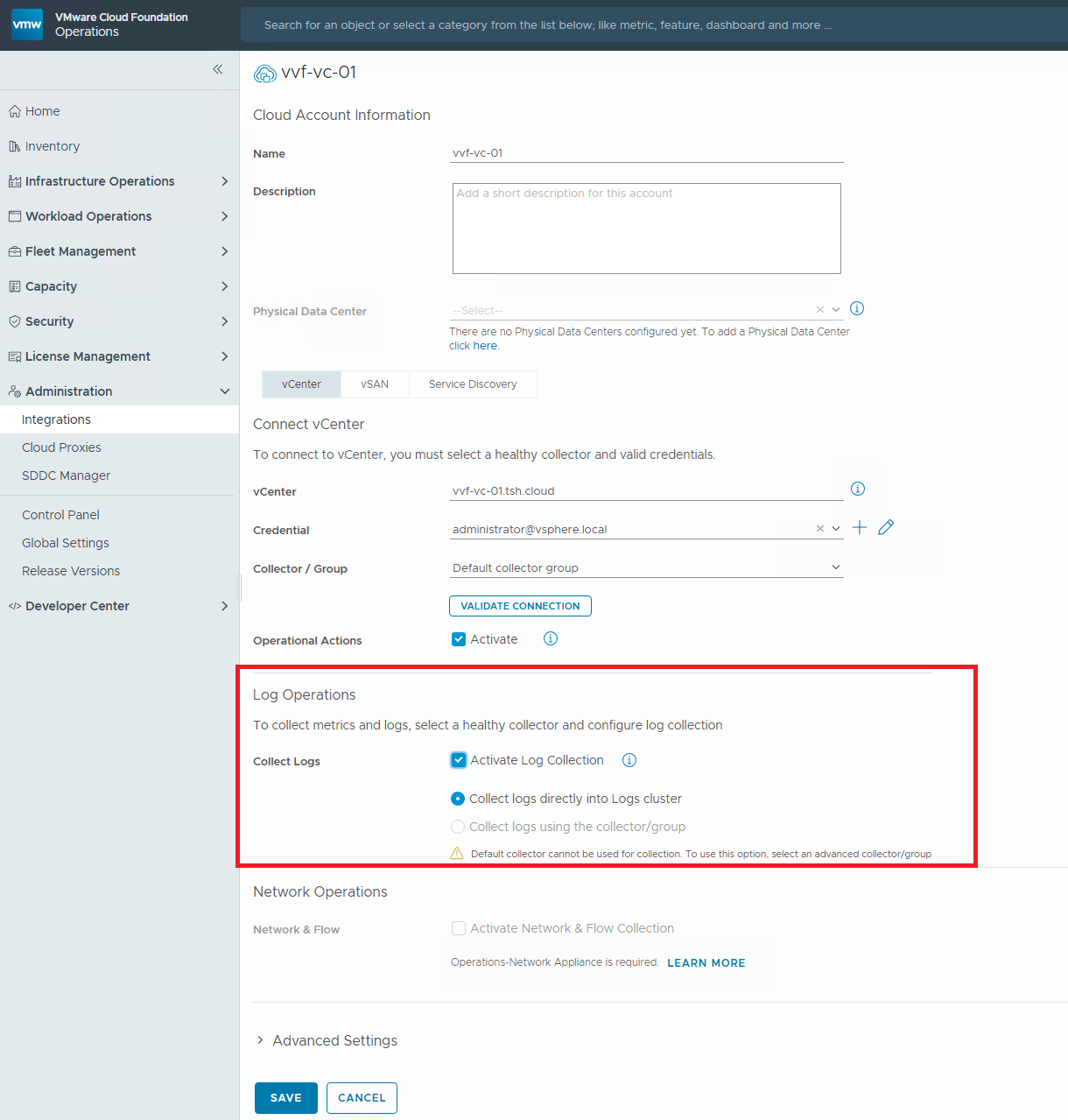Click the info icon next to vCenter field
The width and height of the screenshot is (1068, 1120).
(858, 489)
